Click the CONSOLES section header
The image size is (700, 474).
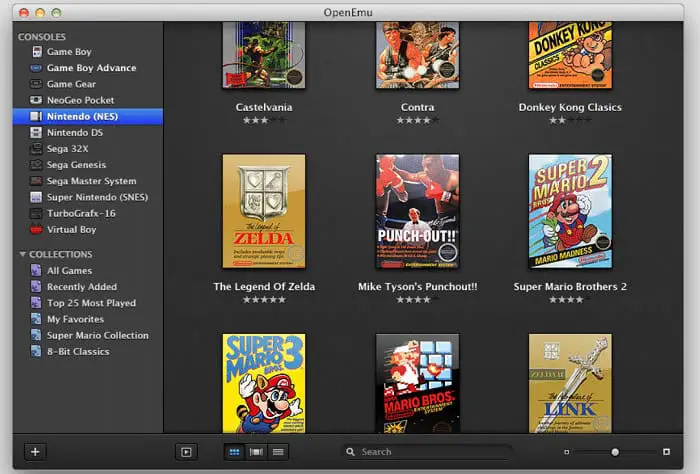[42, 37]
